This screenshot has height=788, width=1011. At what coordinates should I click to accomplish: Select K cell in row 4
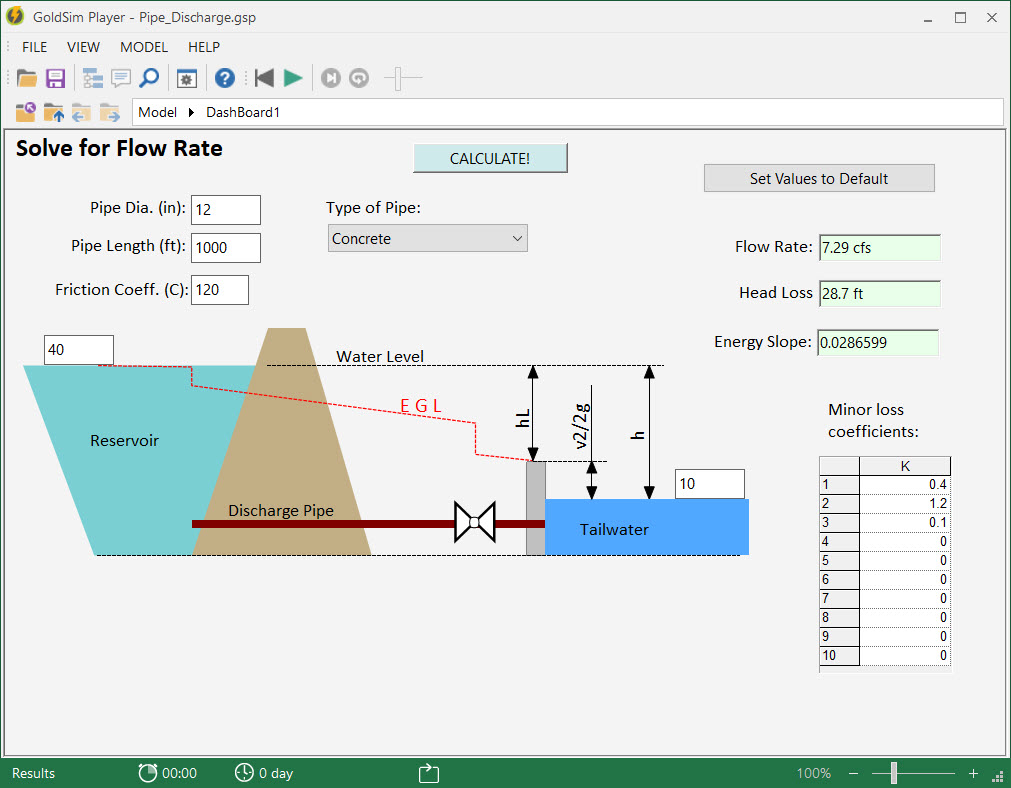tap(905, 542)
